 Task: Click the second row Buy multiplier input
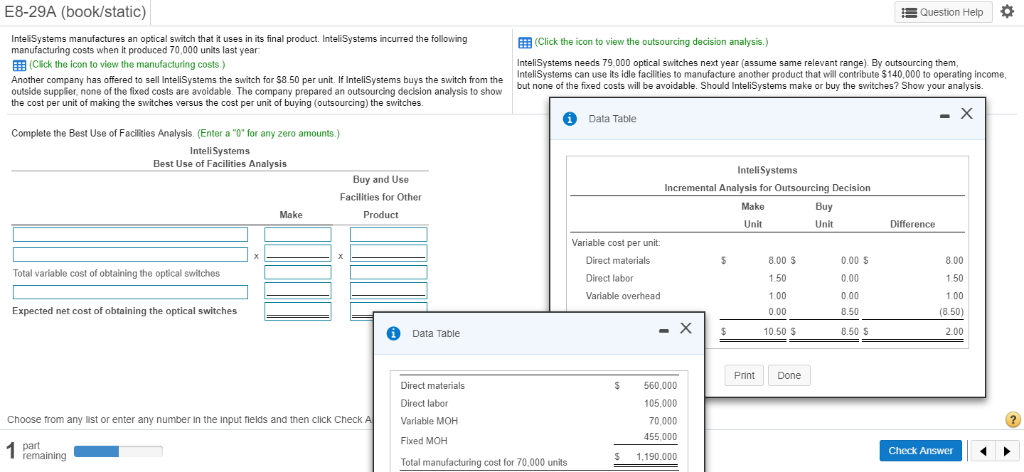point(389,253)
